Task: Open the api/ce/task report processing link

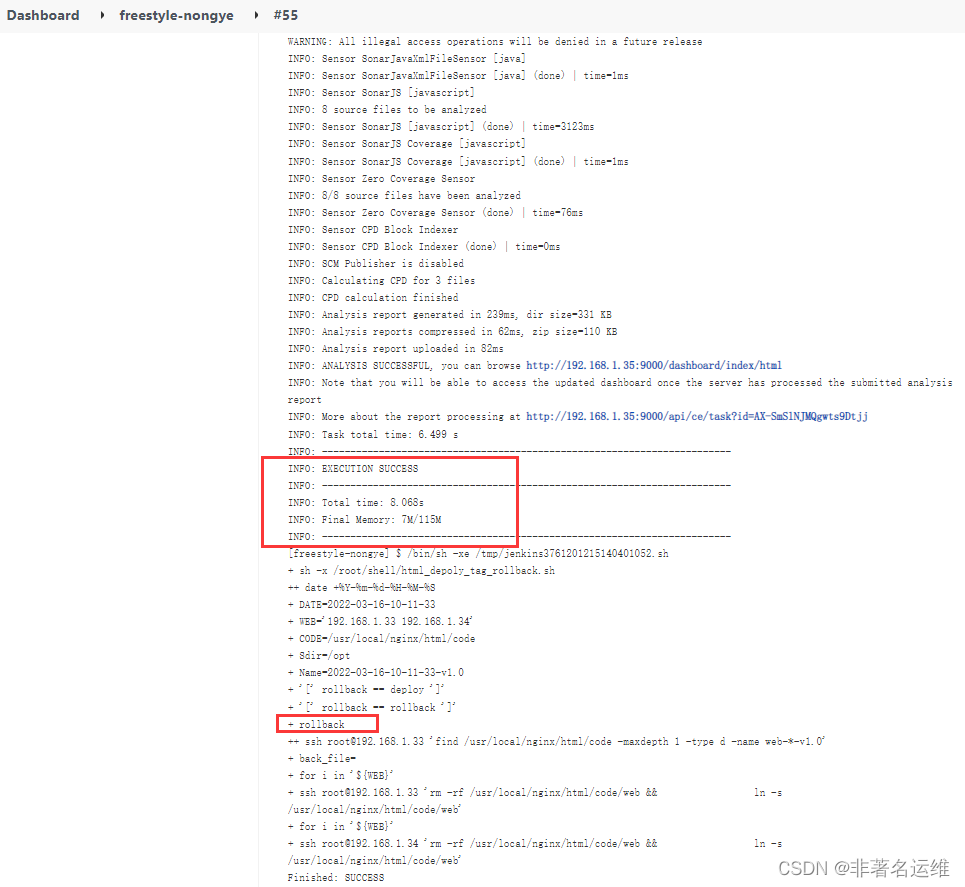Action: point(697,417)
